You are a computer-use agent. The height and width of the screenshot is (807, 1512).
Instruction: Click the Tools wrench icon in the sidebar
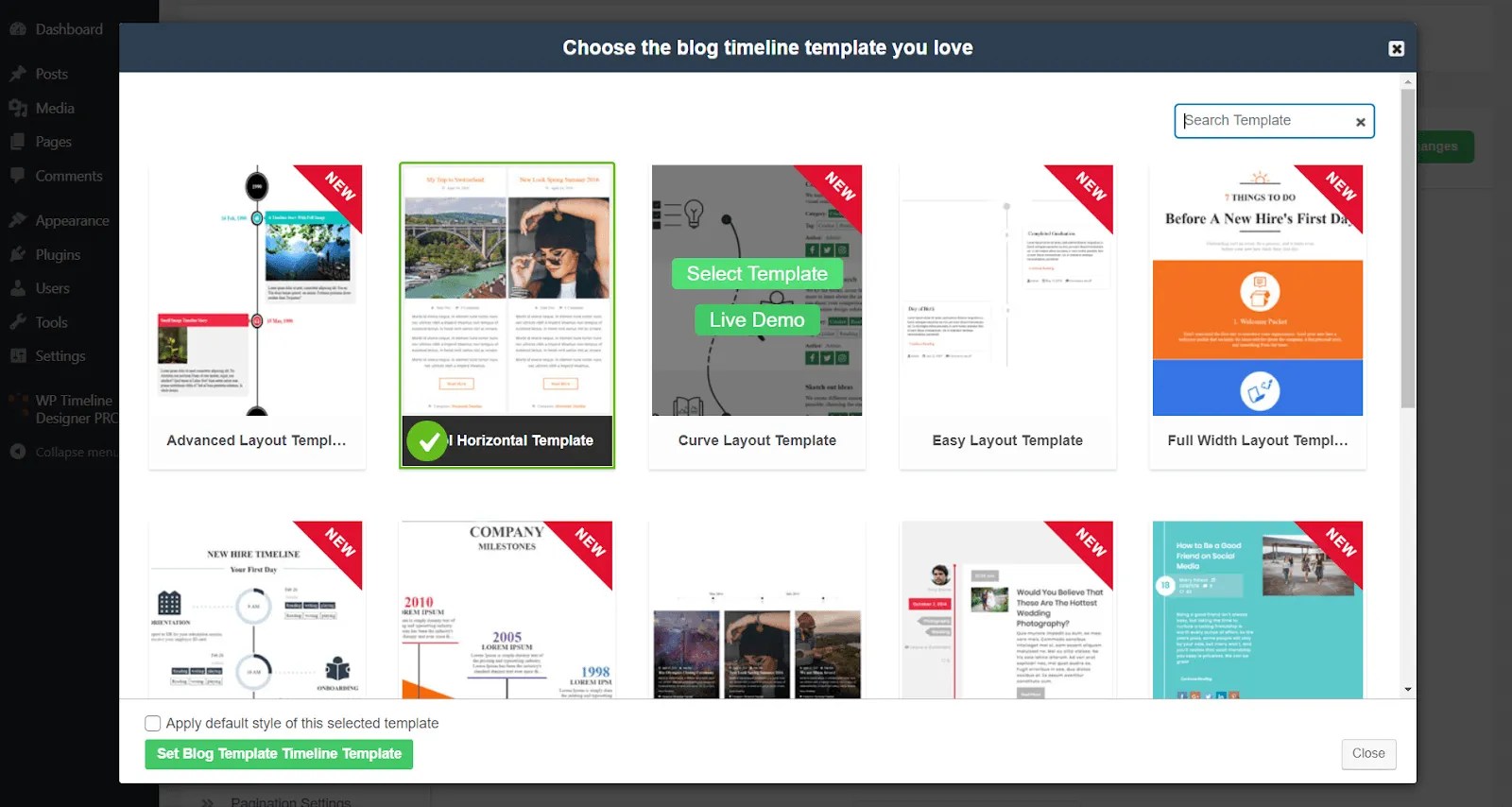pyautogui.click(x=18, y=322)
